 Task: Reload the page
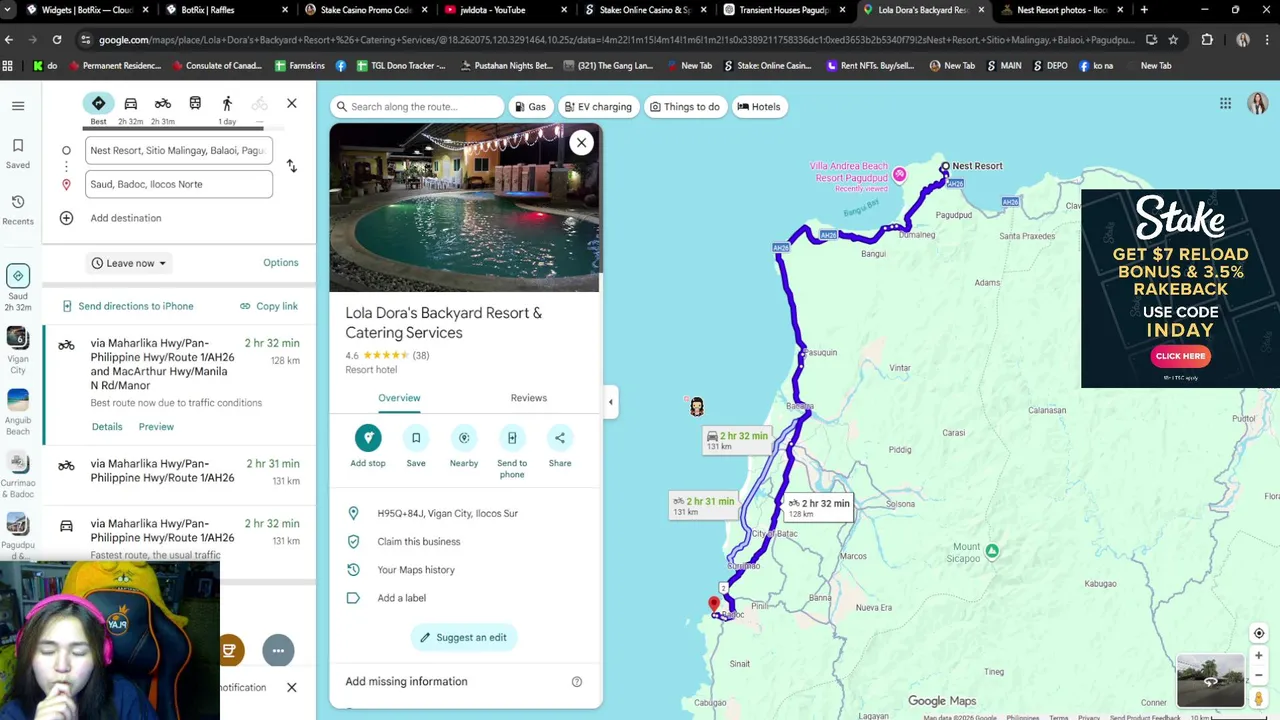[x=57, y=40]
